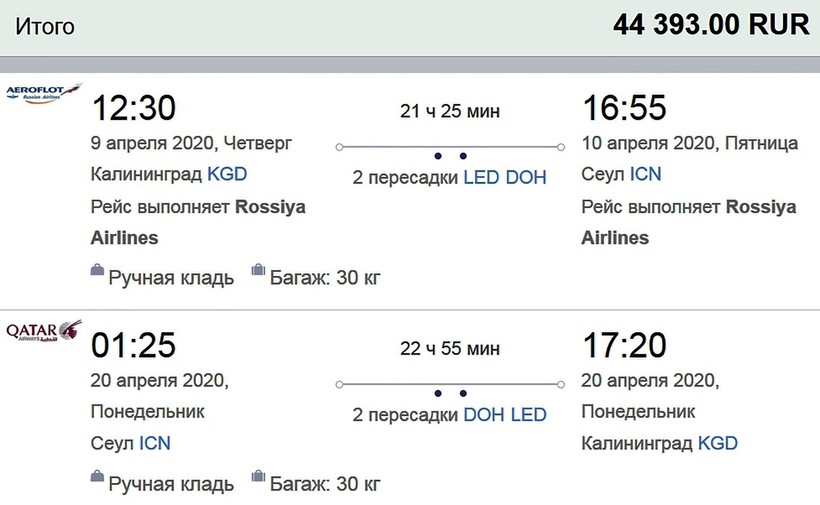
Task: Click hand luggage icon for Kaliningrad–Seoul flight
Action: 97,270
